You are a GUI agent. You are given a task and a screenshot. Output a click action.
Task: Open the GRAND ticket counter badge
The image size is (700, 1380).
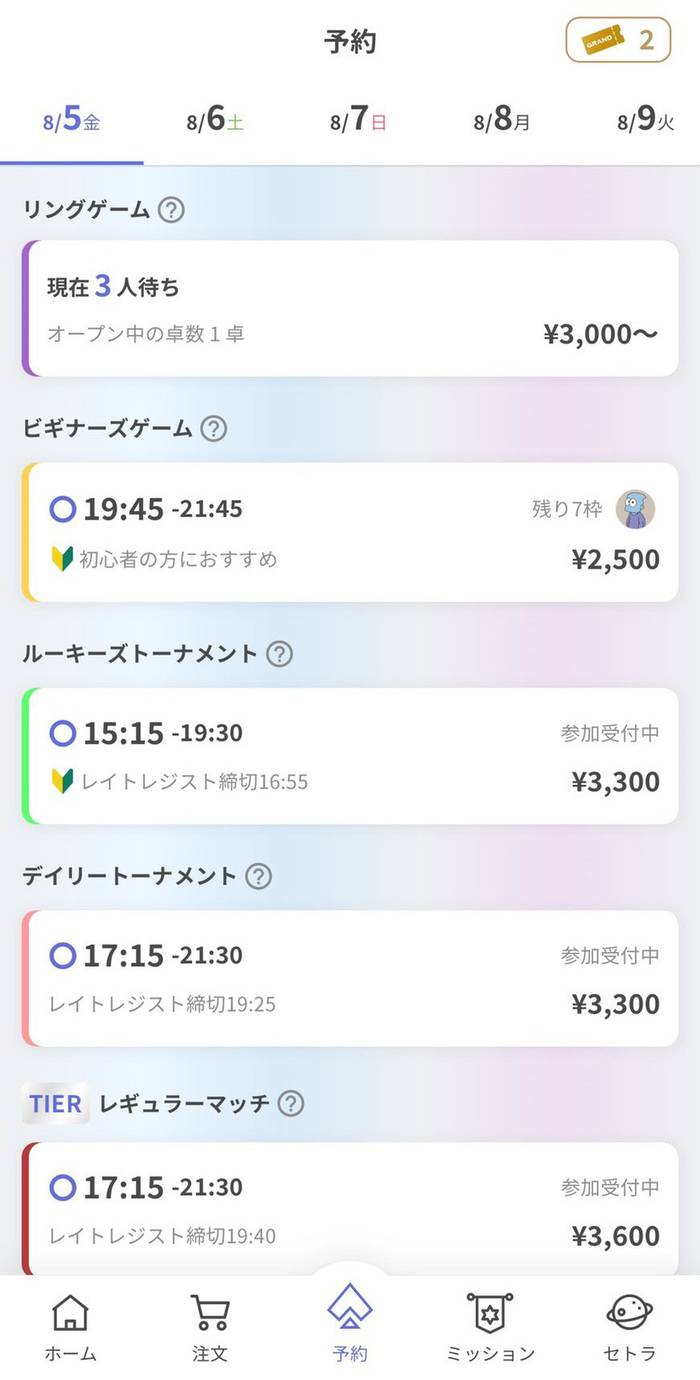[x=617, y=40]
